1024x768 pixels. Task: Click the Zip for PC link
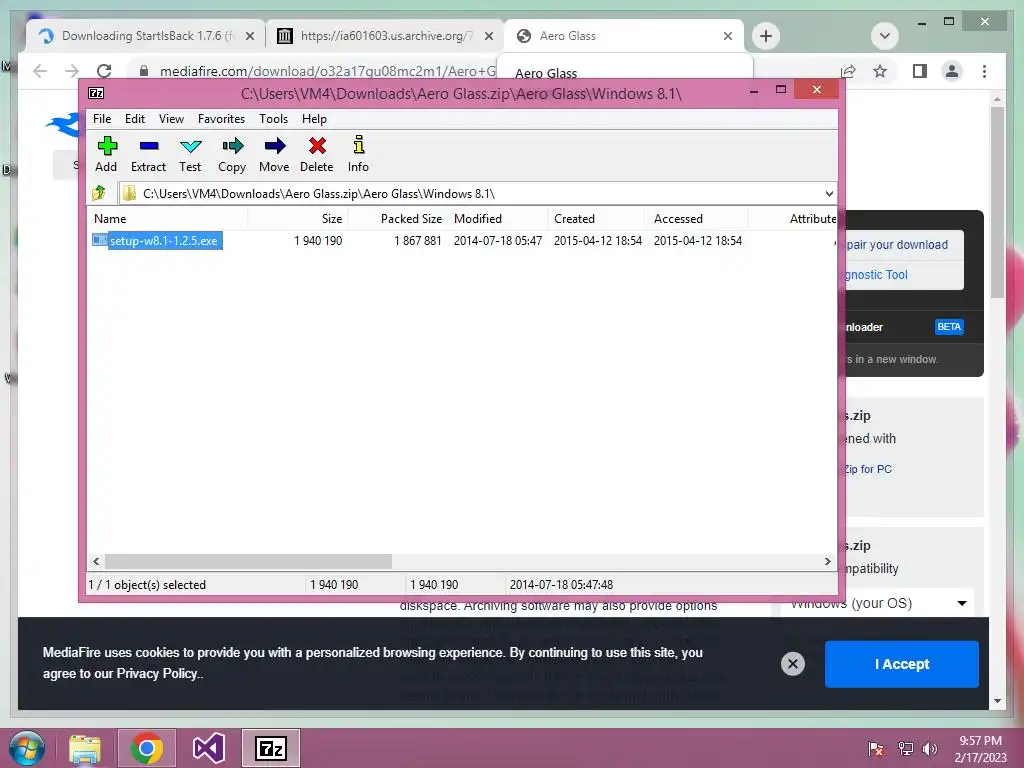[867, 469]
